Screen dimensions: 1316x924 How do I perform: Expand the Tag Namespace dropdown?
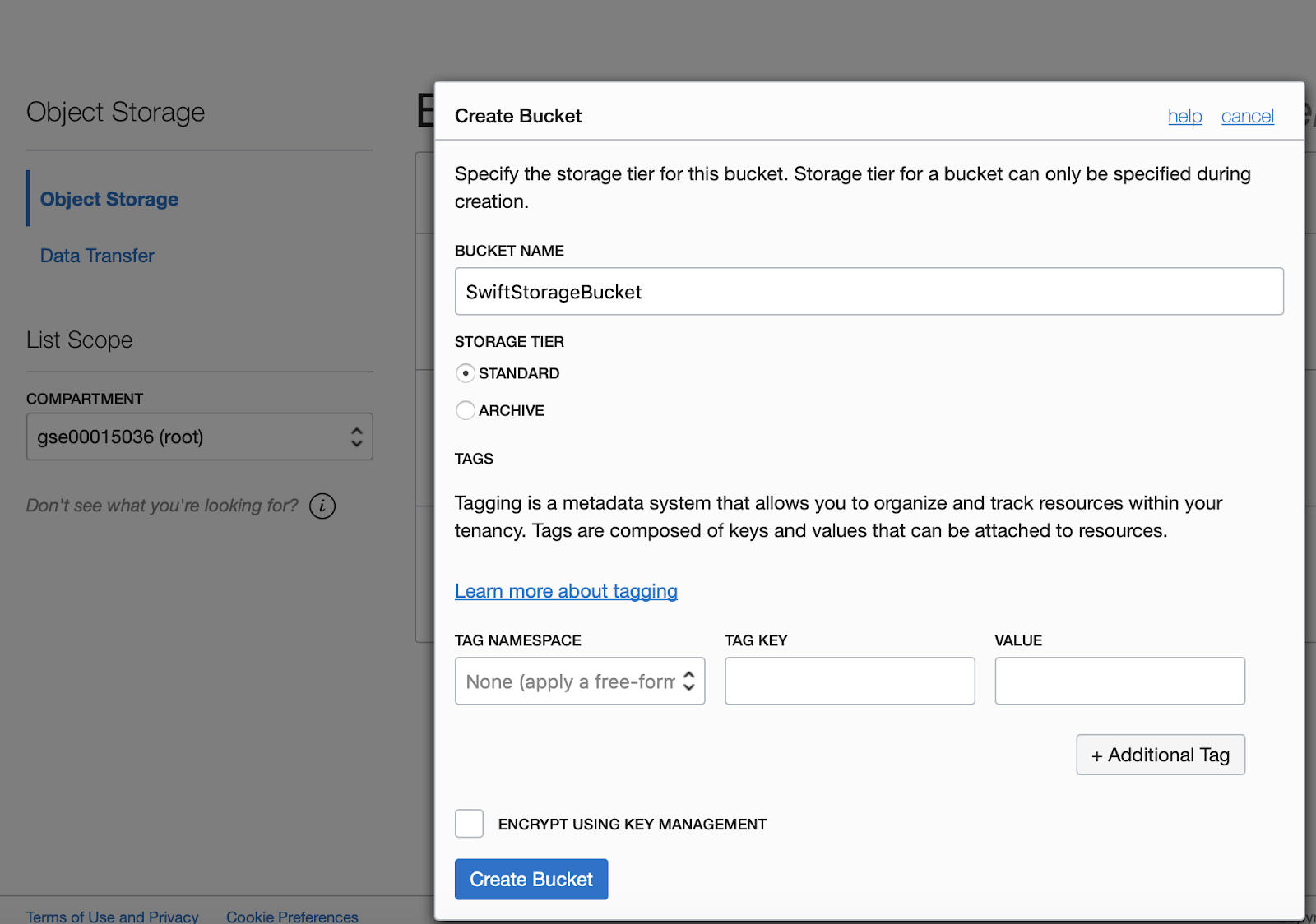[x=579, y=681]
